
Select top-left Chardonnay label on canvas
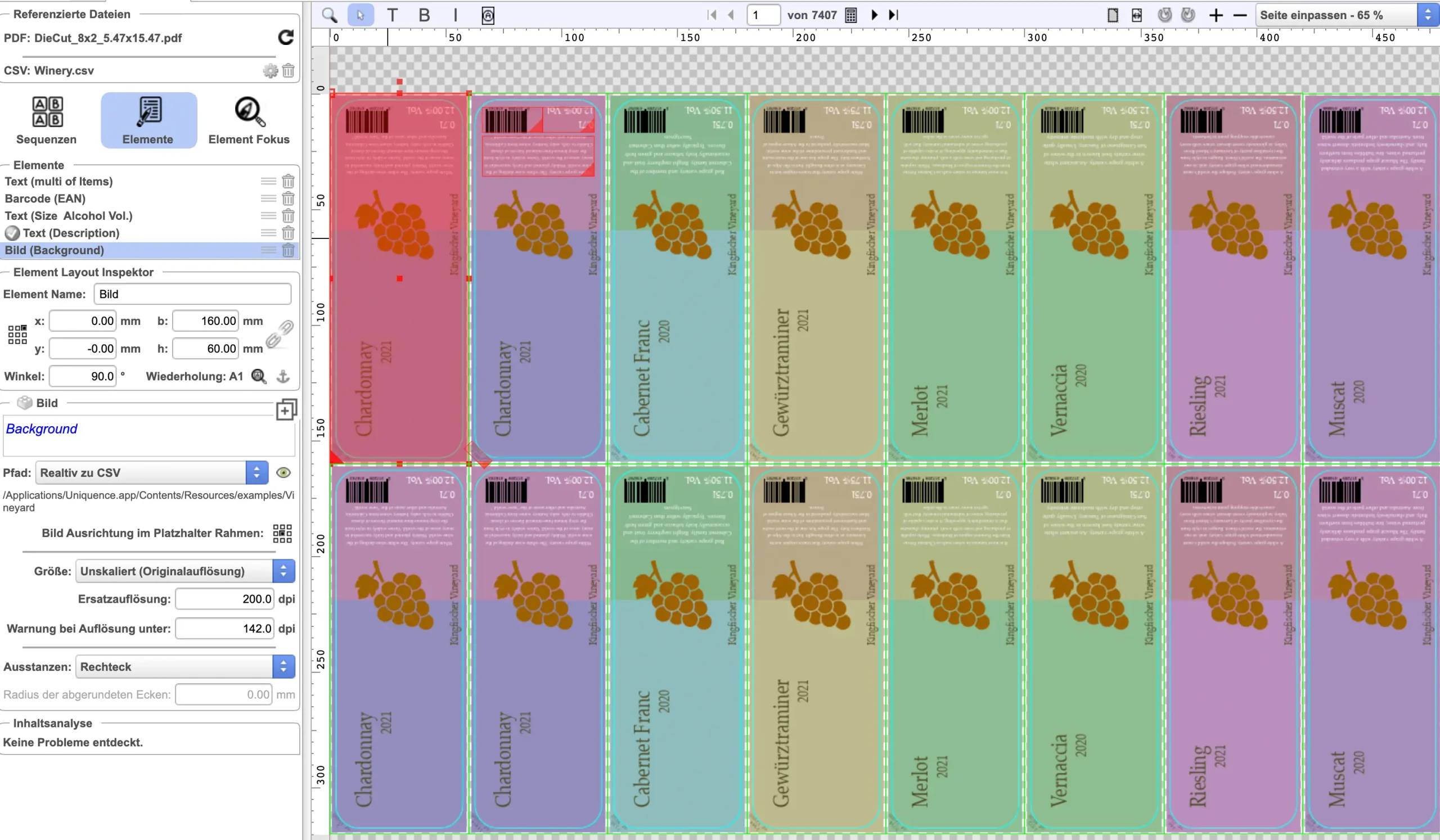[399, 279]
